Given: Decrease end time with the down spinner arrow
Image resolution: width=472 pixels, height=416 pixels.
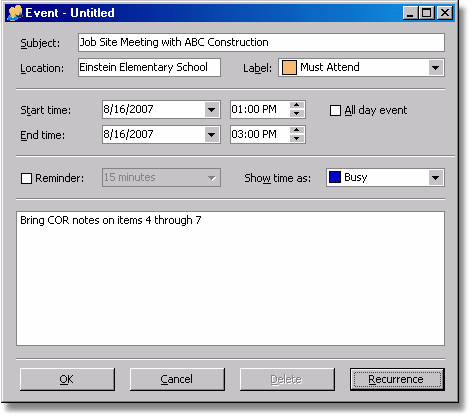Looking at the screenshot, I should pos(296,139).
